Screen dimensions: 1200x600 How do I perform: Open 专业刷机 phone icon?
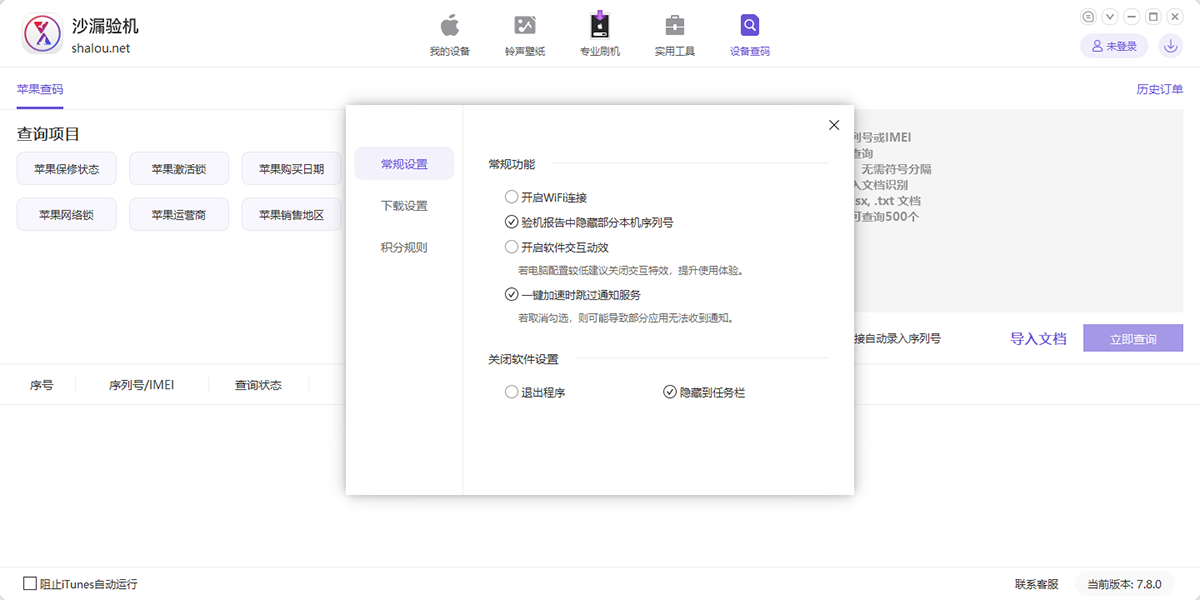pyautogui.click(x=600, y=25)
